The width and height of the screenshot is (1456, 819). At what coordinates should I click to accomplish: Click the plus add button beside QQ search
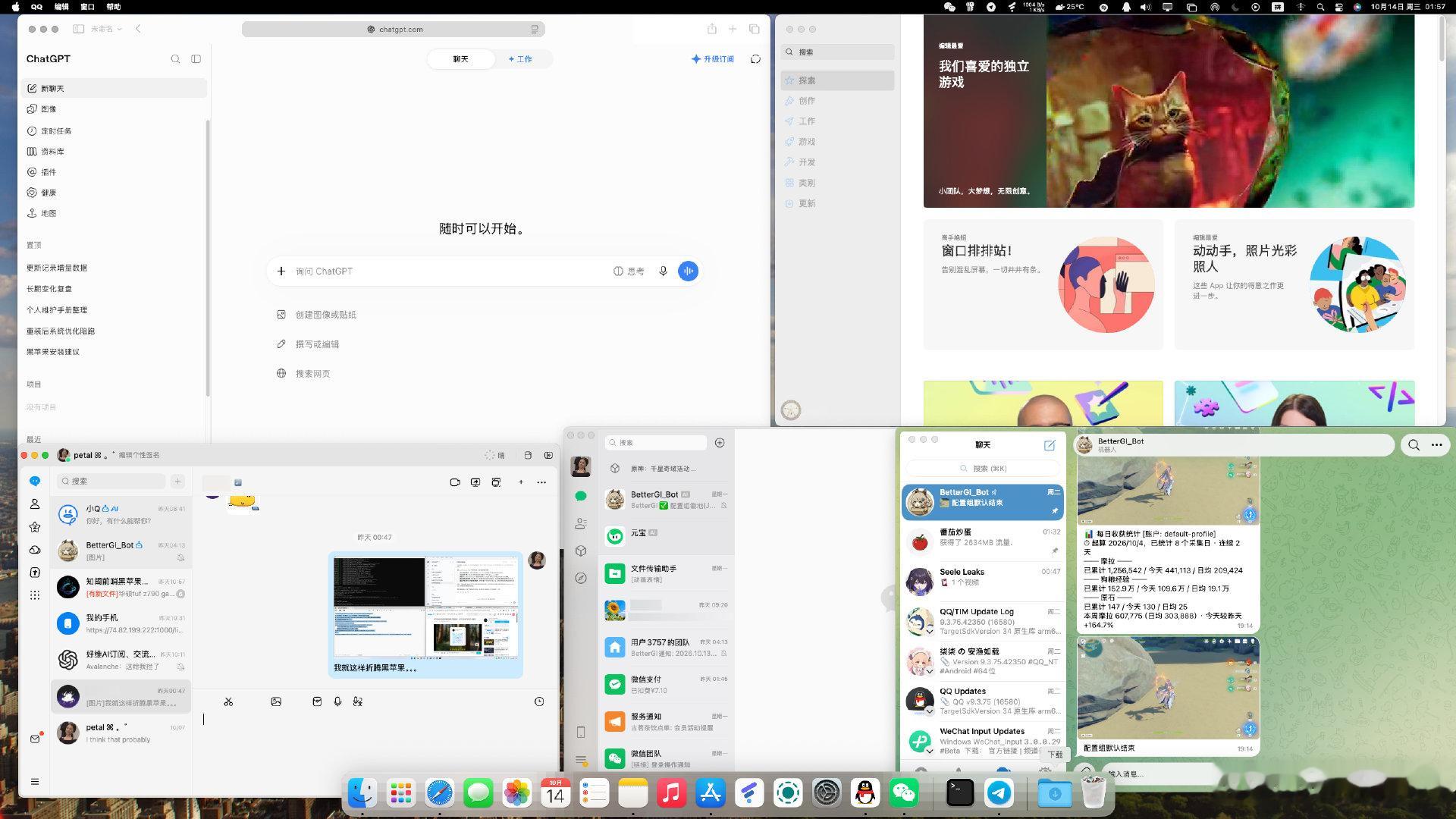[x=177, y=481]
